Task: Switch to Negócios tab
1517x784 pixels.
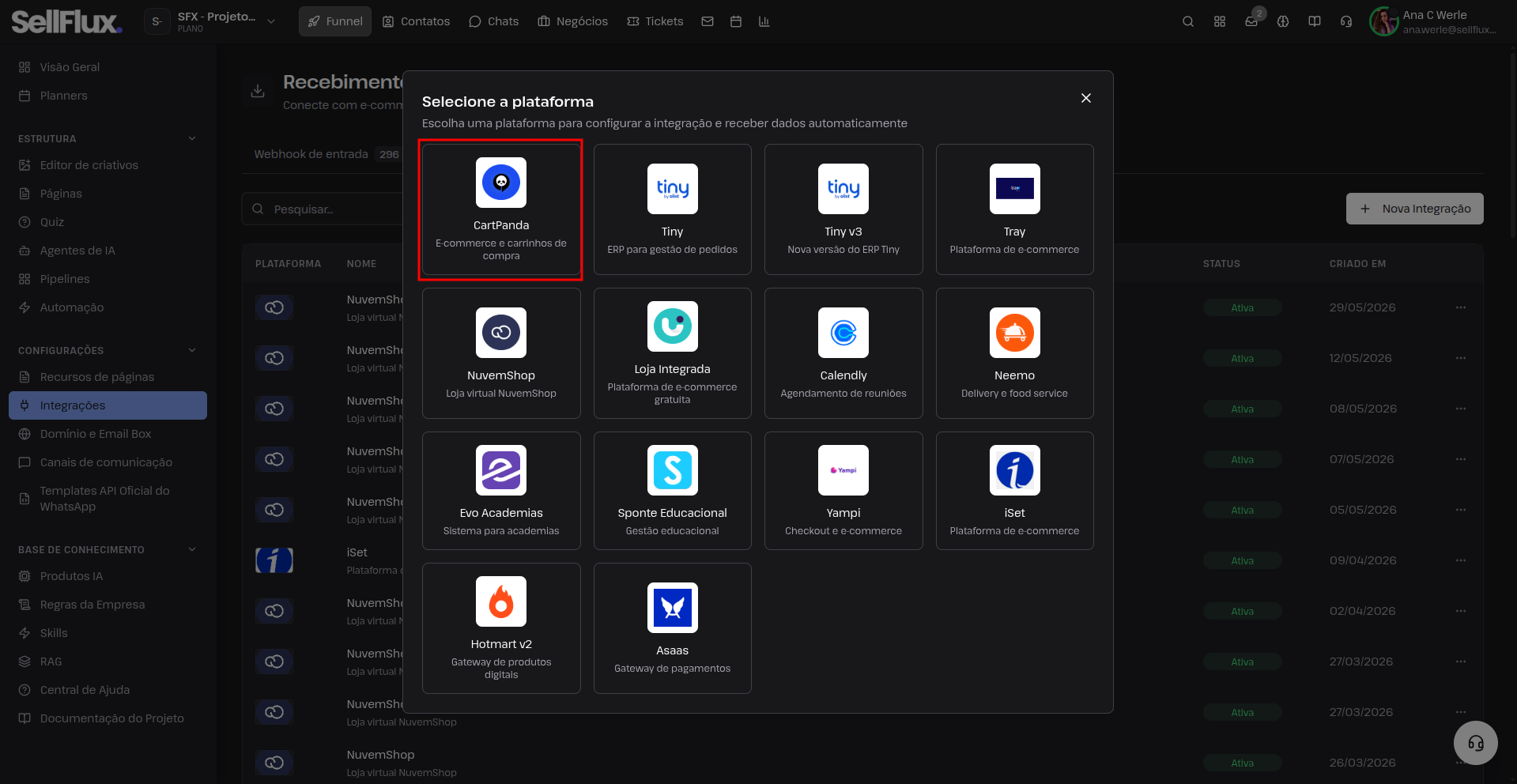Action: (x=573, y=21)
